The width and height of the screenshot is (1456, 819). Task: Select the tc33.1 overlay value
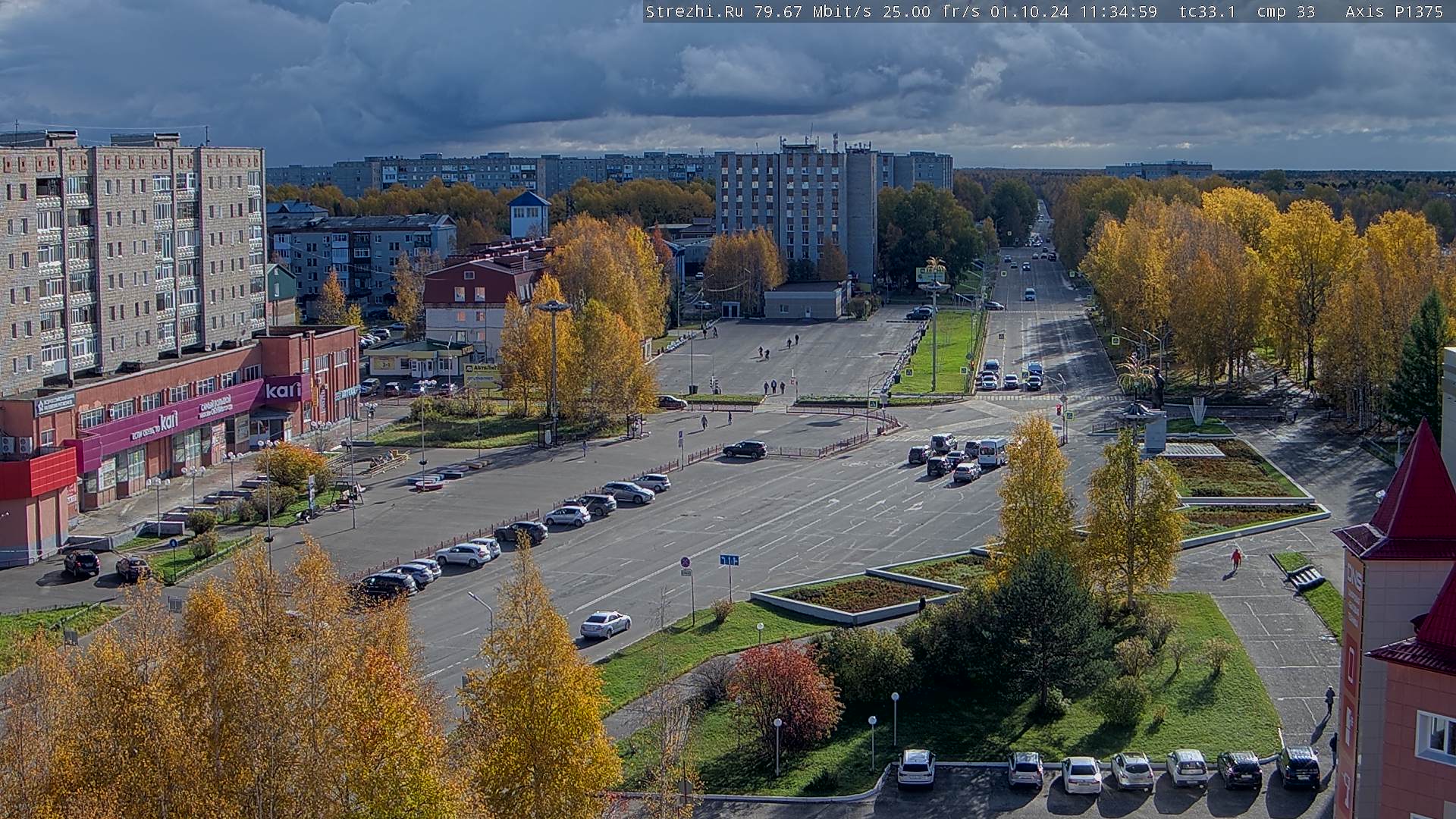(x=1207, y=11)
